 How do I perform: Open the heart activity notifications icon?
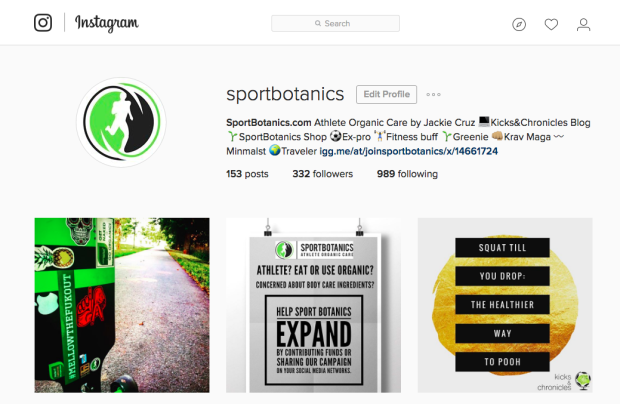tap(551, 25)
